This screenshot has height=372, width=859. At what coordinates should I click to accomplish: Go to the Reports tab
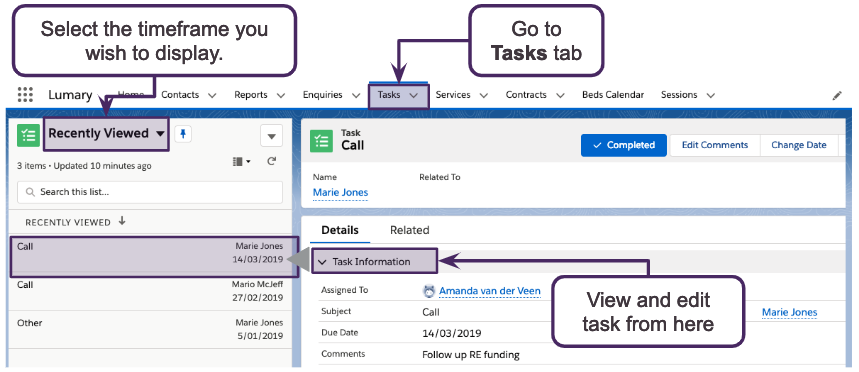pyautogui.click(x=251, y=95)
